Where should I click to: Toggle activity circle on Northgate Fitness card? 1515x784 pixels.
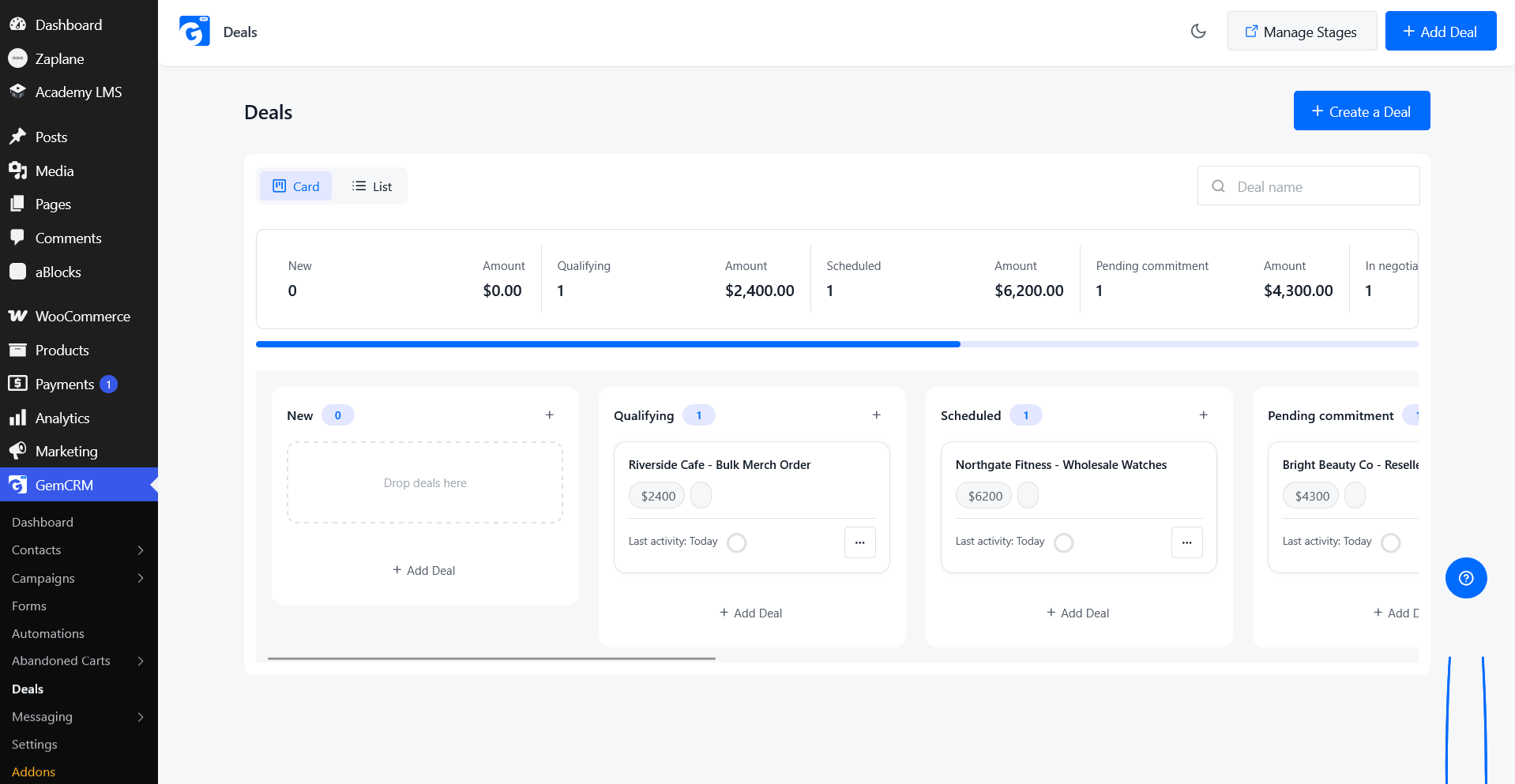click(x=1064, y=542)
